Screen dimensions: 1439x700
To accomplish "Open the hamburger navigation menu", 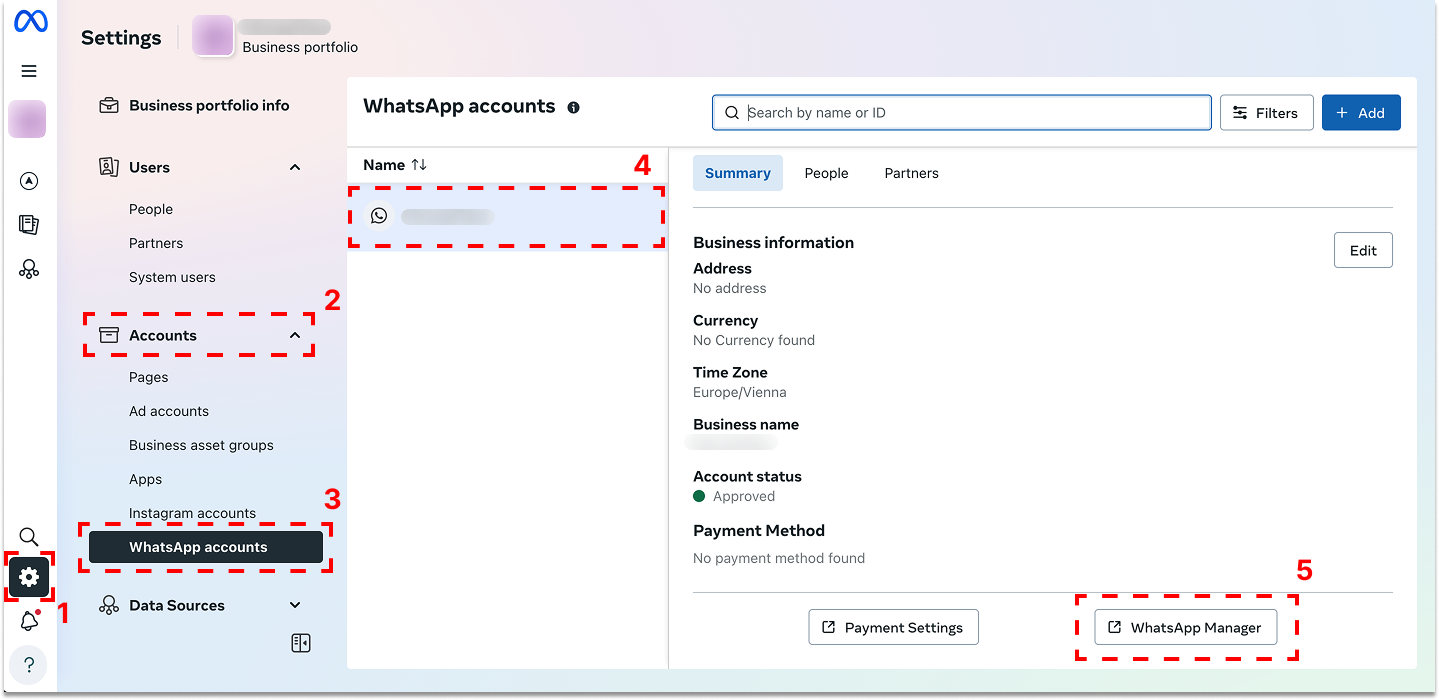I will 29,71.
